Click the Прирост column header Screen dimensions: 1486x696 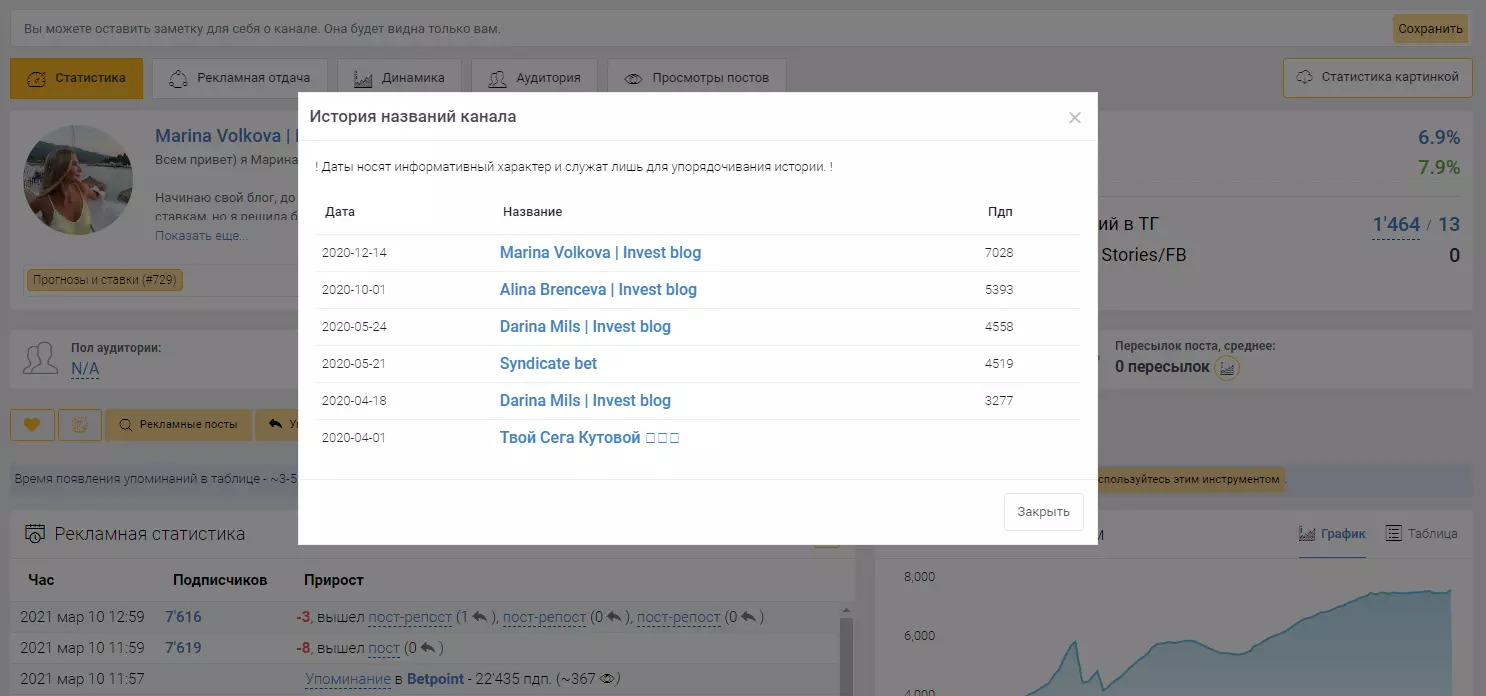click(x=334, y=580)
